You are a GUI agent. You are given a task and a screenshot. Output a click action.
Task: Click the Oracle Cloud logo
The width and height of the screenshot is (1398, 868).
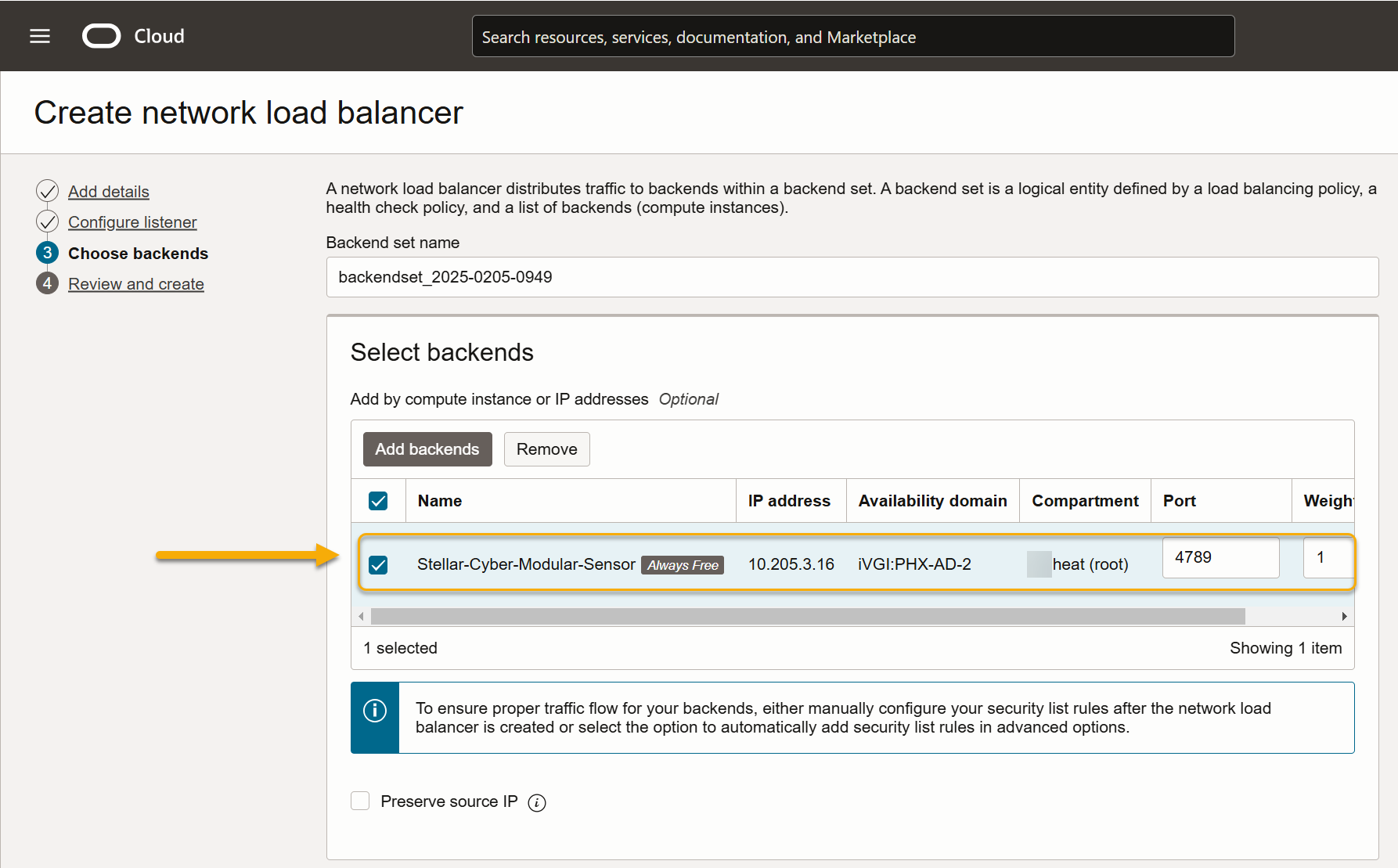[102, 36]
